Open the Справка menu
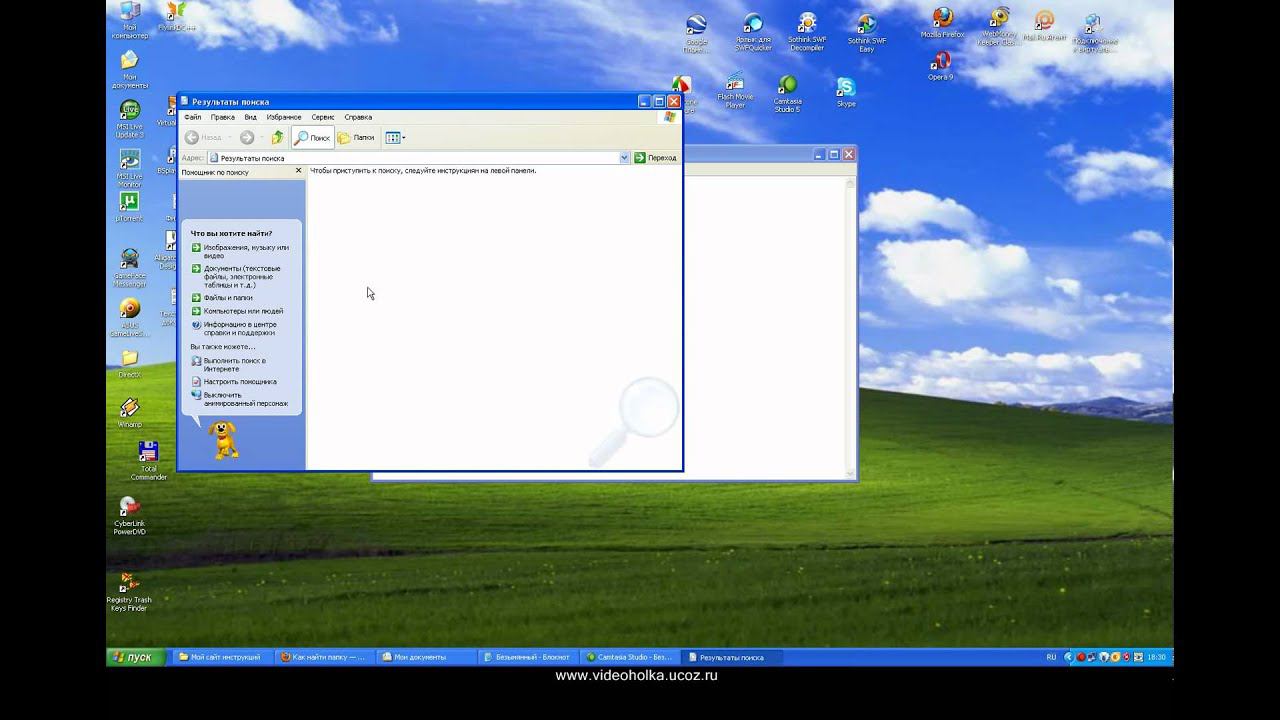Screen dimensions: 1280x720 pos(358,117)
